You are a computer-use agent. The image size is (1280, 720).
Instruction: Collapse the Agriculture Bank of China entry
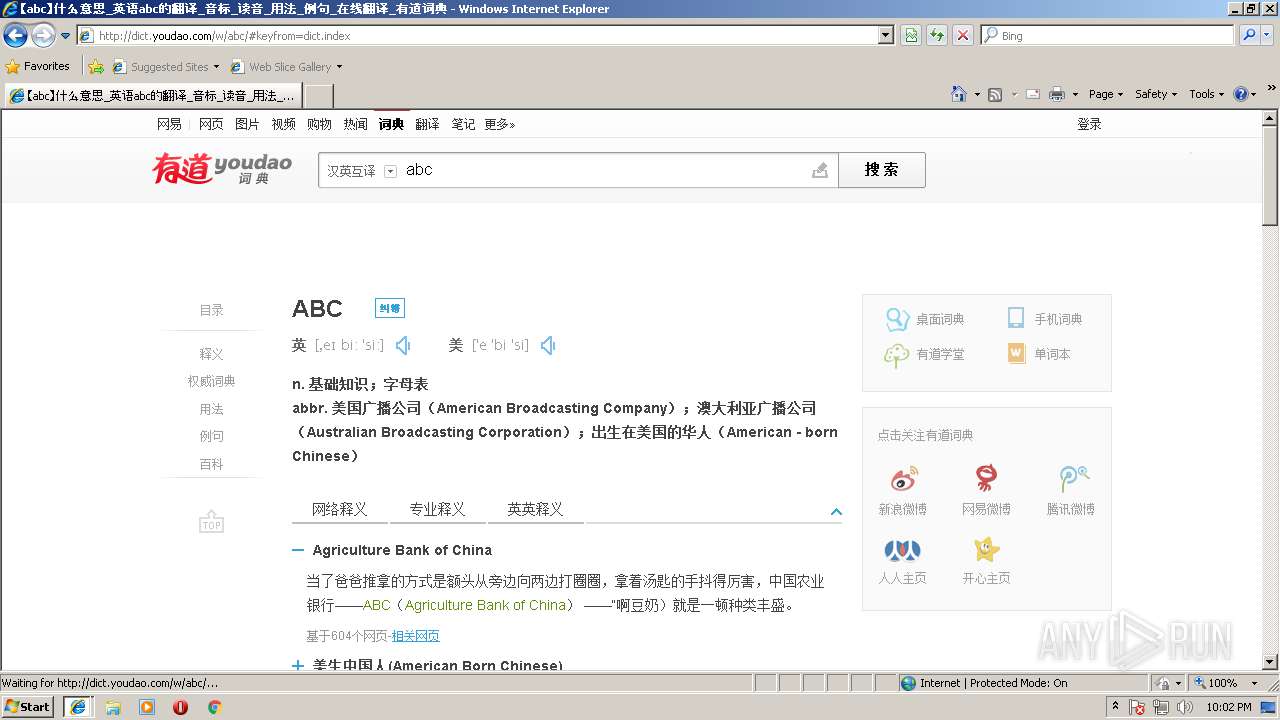point(298,550)
